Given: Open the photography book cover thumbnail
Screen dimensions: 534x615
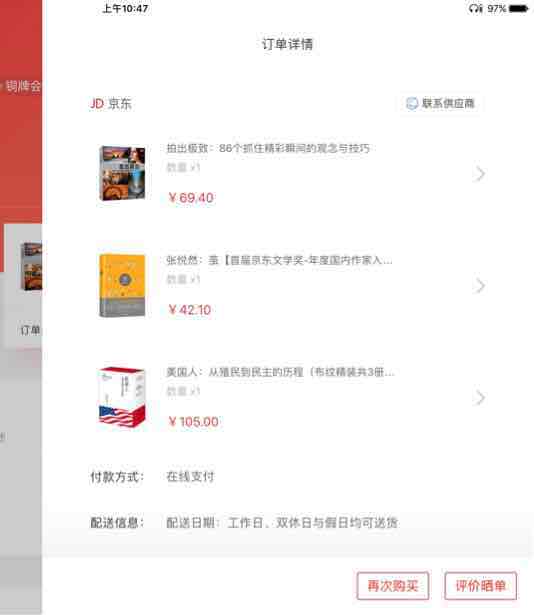Looking at the screenshot, I should [122, 173].
